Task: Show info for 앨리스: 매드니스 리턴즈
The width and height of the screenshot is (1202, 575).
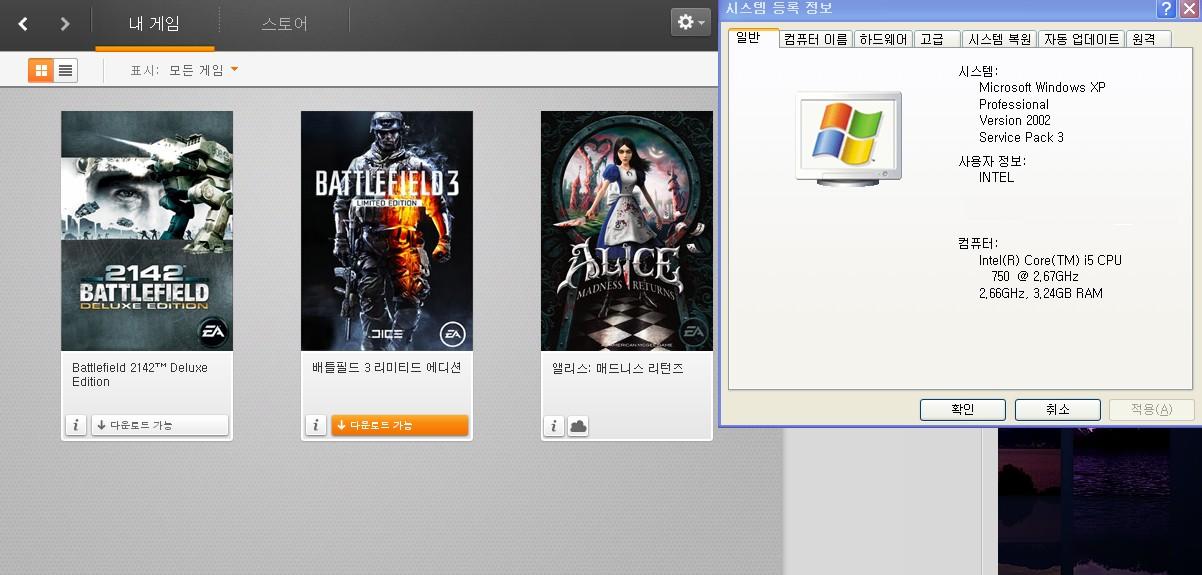Action: coord(555,425)
